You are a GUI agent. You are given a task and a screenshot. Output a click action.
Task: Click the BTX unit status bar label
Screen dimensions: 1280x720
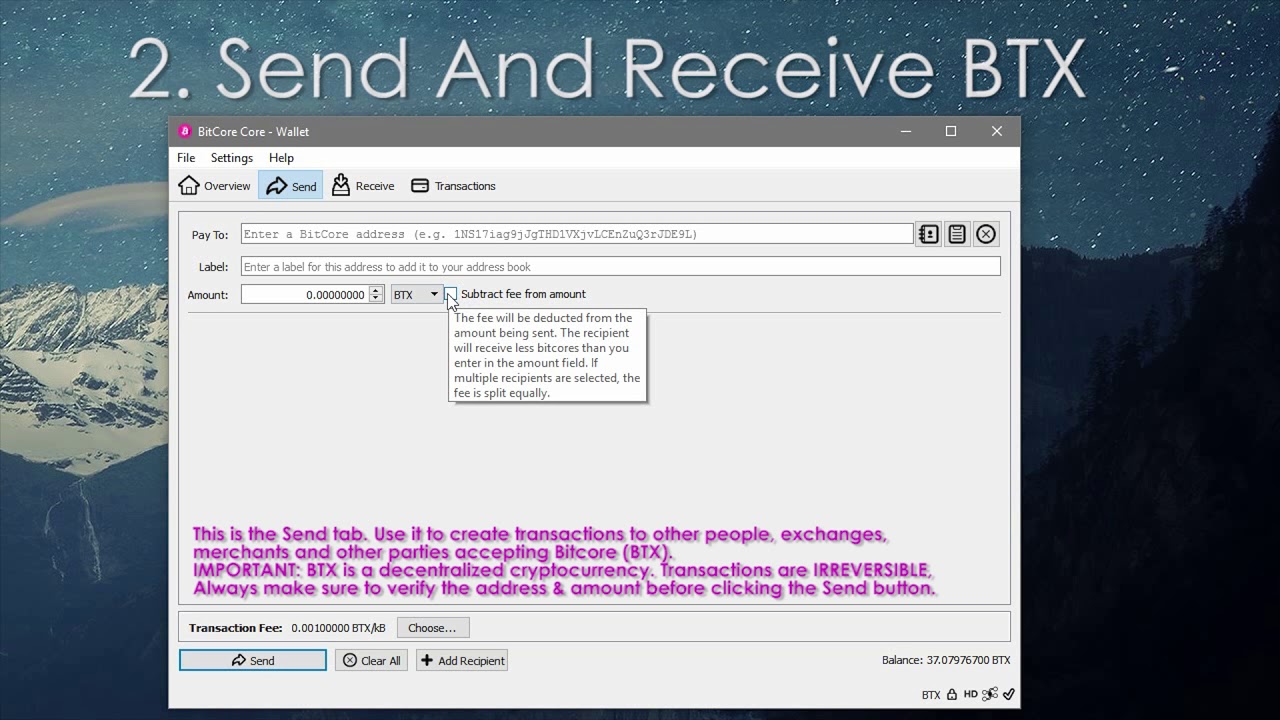point(931,695)
